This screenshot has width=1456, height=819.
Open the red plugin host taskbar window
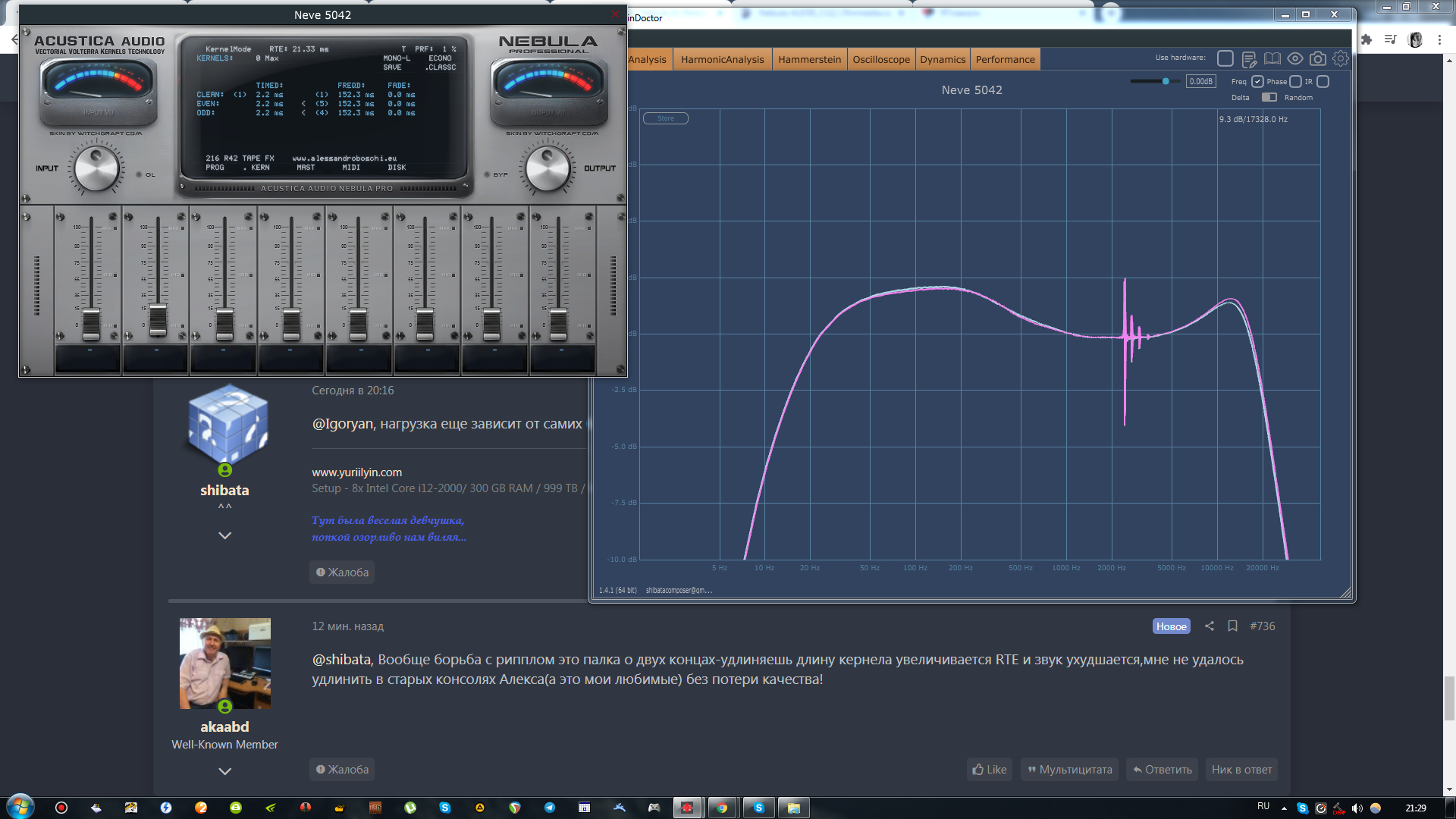pos(687,808)
